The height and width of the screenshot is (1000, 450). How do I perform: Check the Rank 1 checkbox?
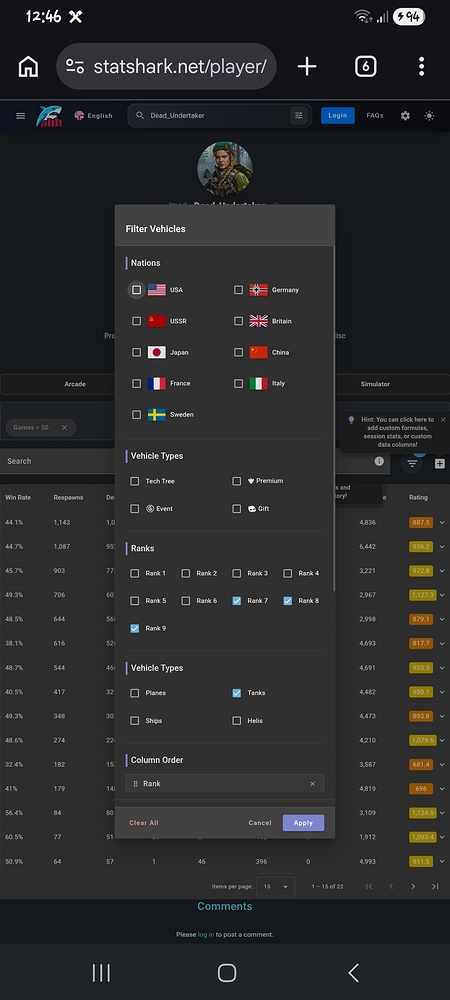click(x=134, y=573)
